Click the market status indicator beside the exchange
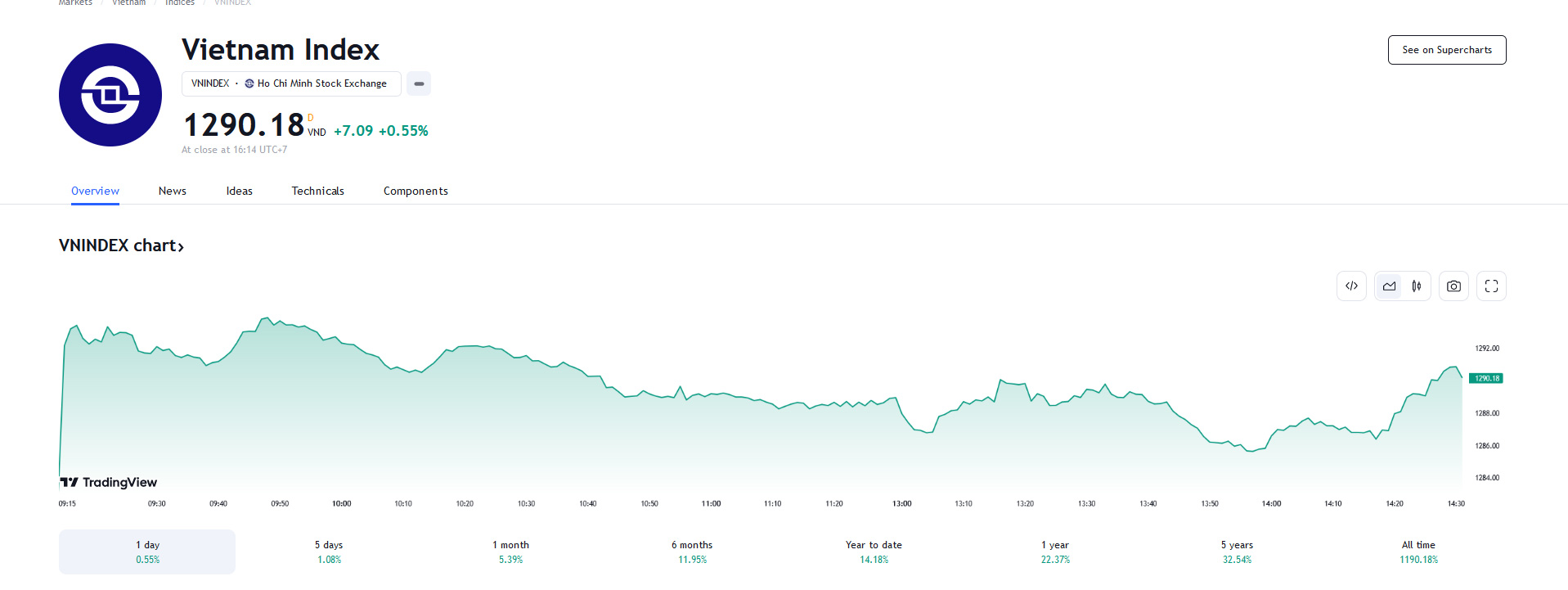1568x590 pixels. click(x=419, y=83)
